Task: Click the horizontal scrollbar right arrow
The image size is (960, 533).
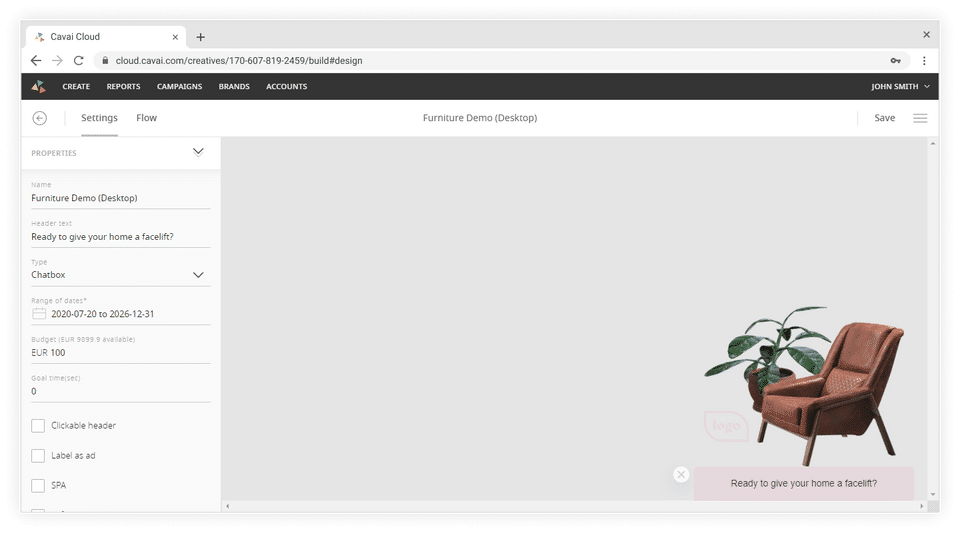Action: [921, 507]
